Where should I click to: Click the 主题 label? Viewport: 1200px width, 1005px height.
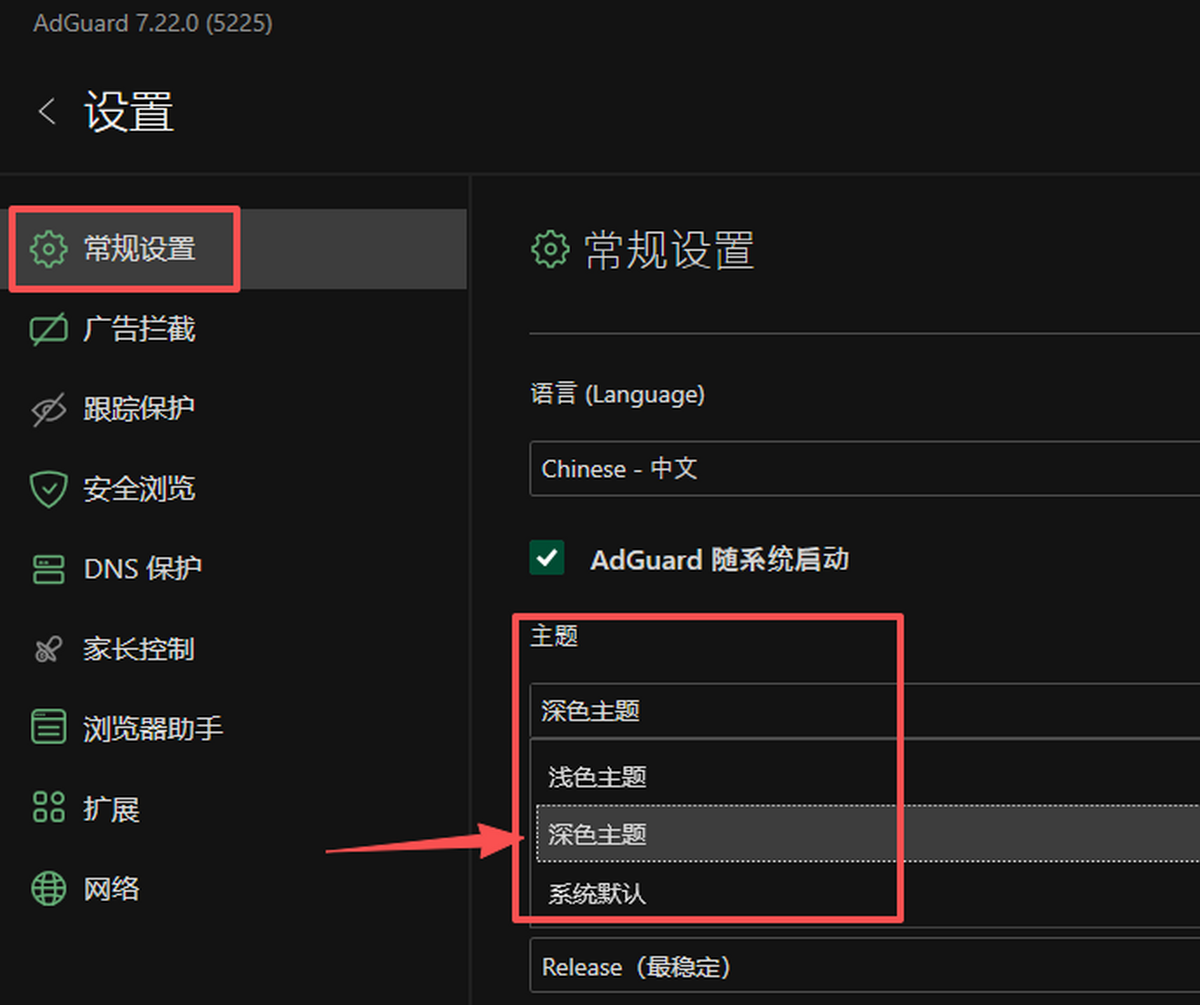(554, 635)
